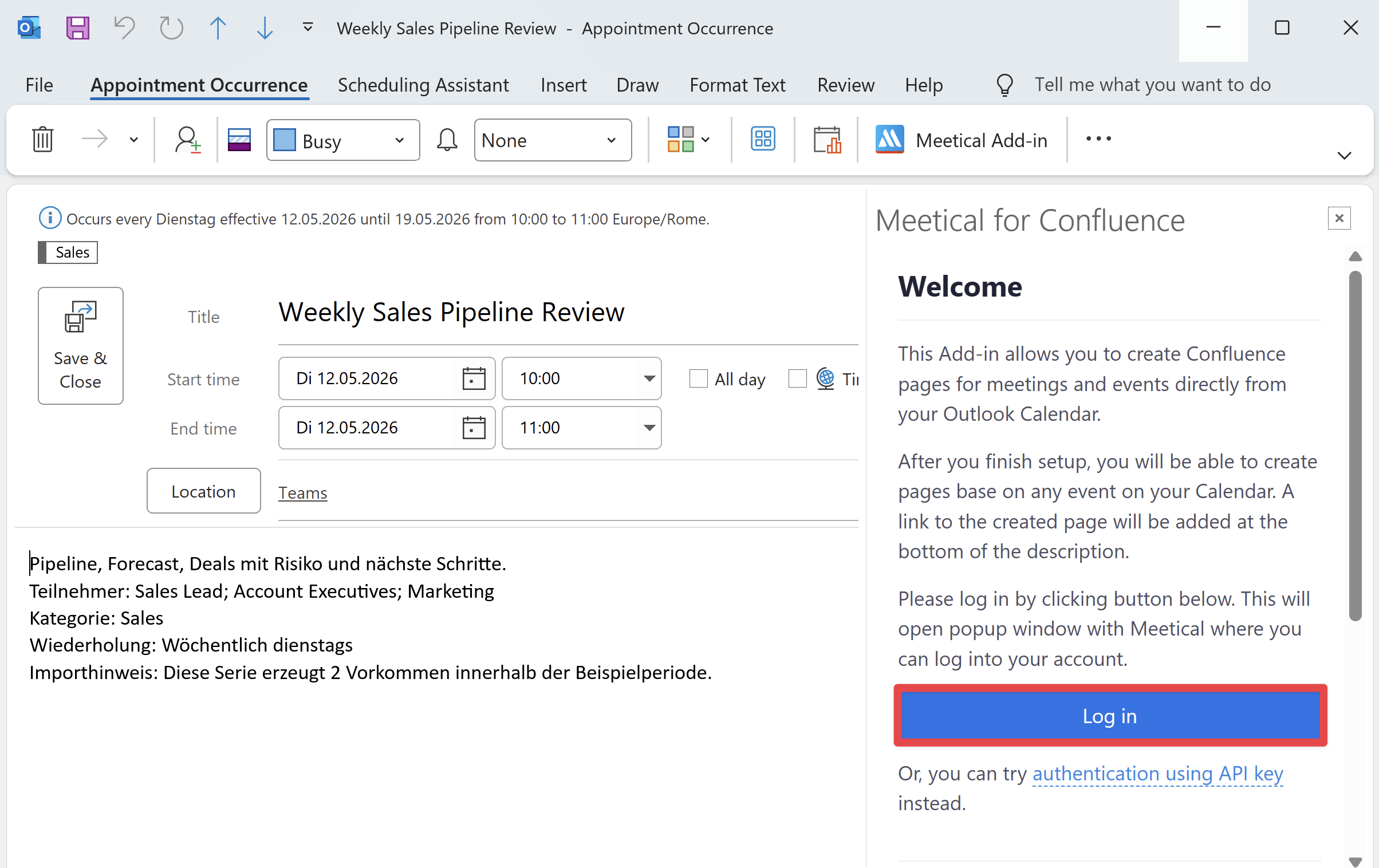This screenshot has height=868, width=1379.
Task: Expand the Forward options dropdown arrow
Action: coord(133,140)
